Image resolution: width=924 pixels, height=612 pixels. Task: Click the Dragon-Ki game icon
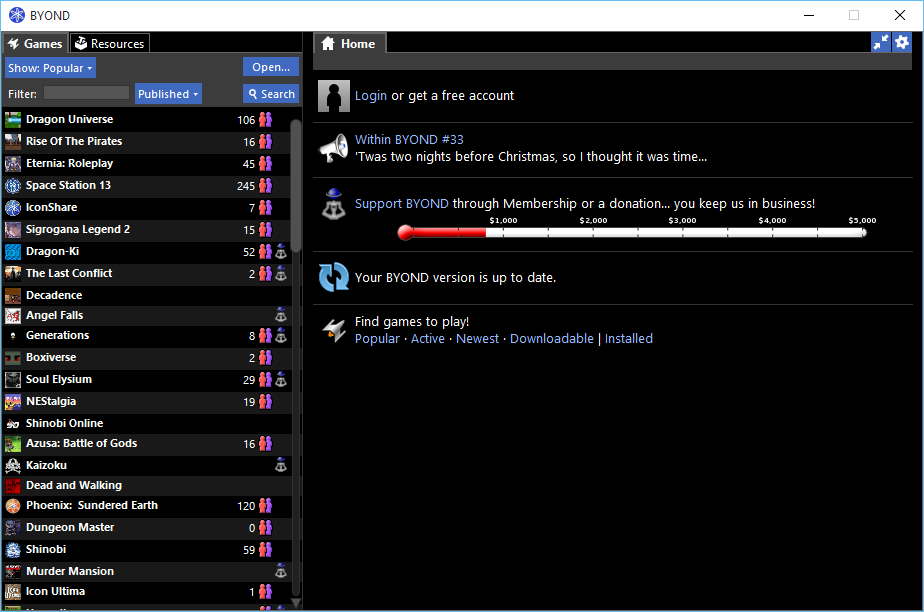[13, 252]
